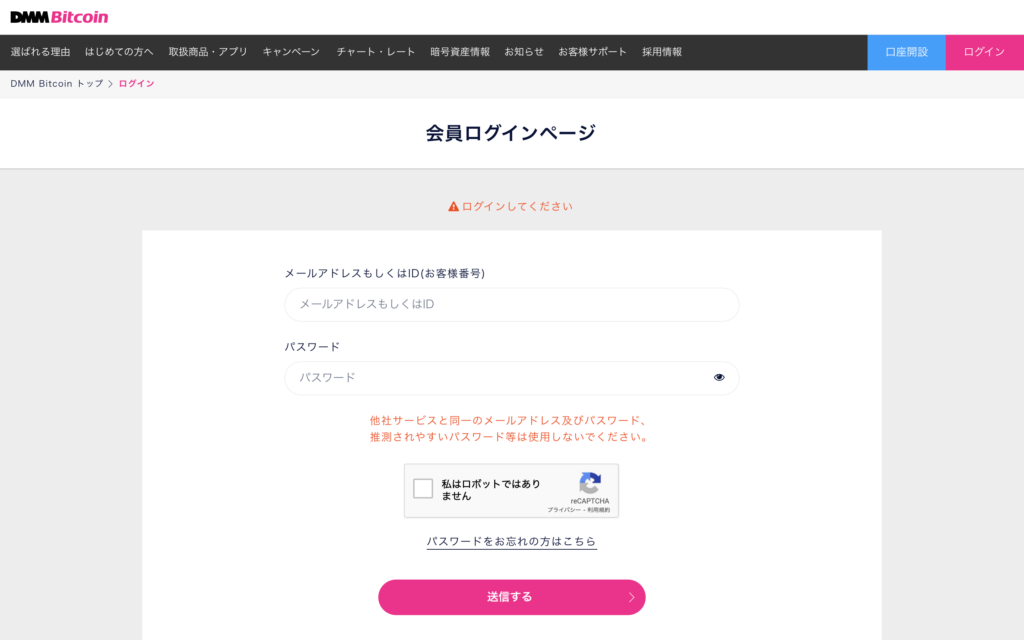1024x640 pixels.
Task: Click the DMM Bitcoin トップ breadcrumb
Action: (x=57, y=84)
